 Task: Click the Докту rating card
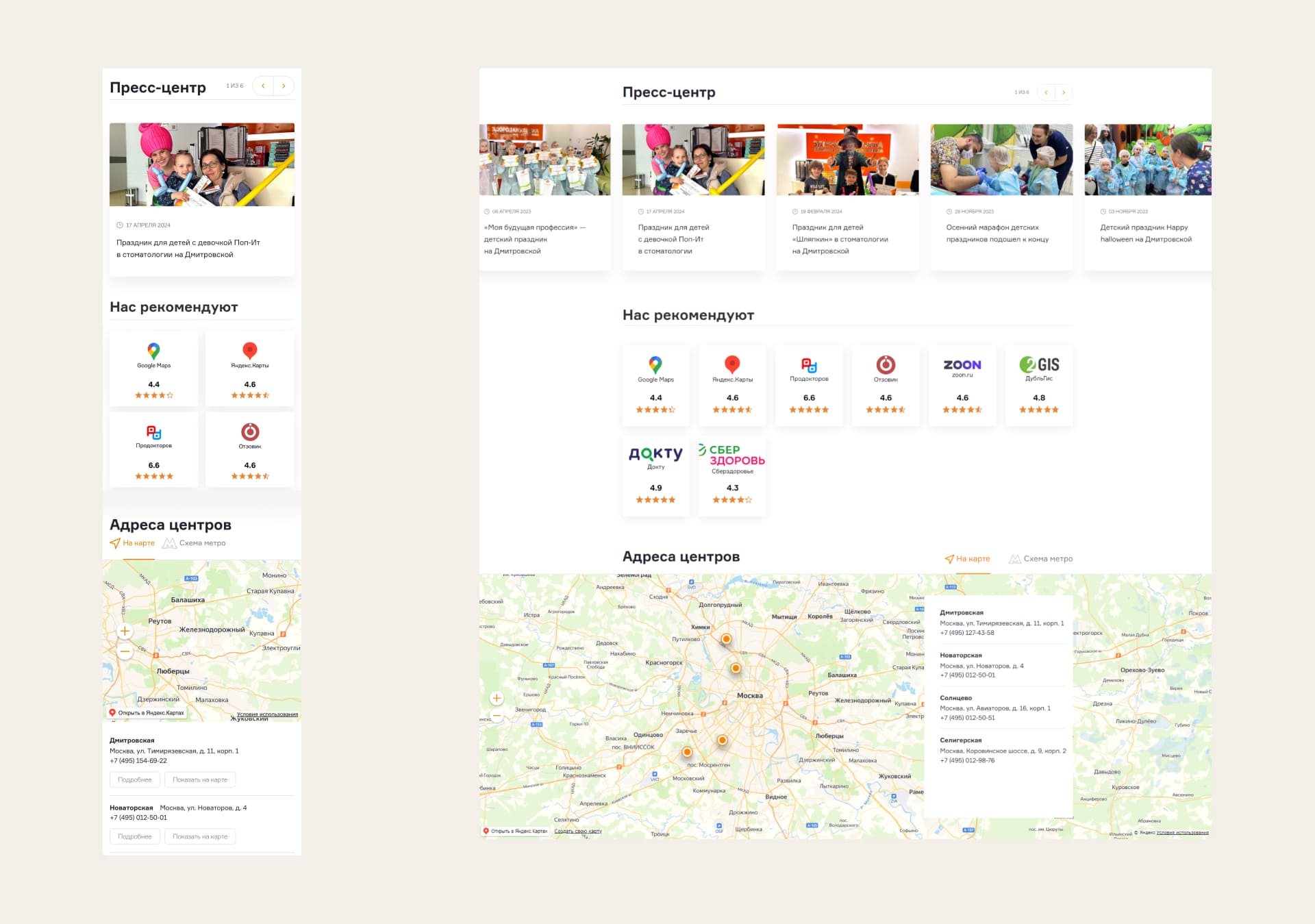(655, 476)
